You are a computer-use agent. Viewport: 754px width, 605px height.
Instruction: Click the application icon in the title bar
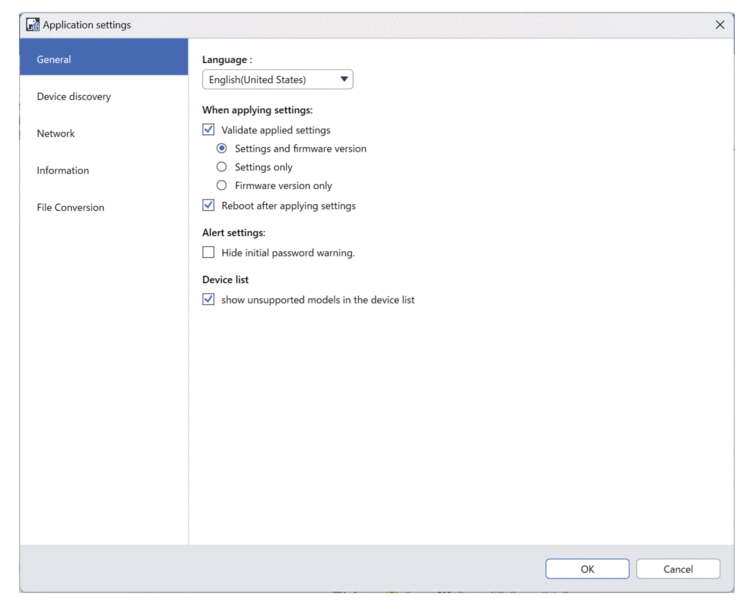click(x=32, y=24)
